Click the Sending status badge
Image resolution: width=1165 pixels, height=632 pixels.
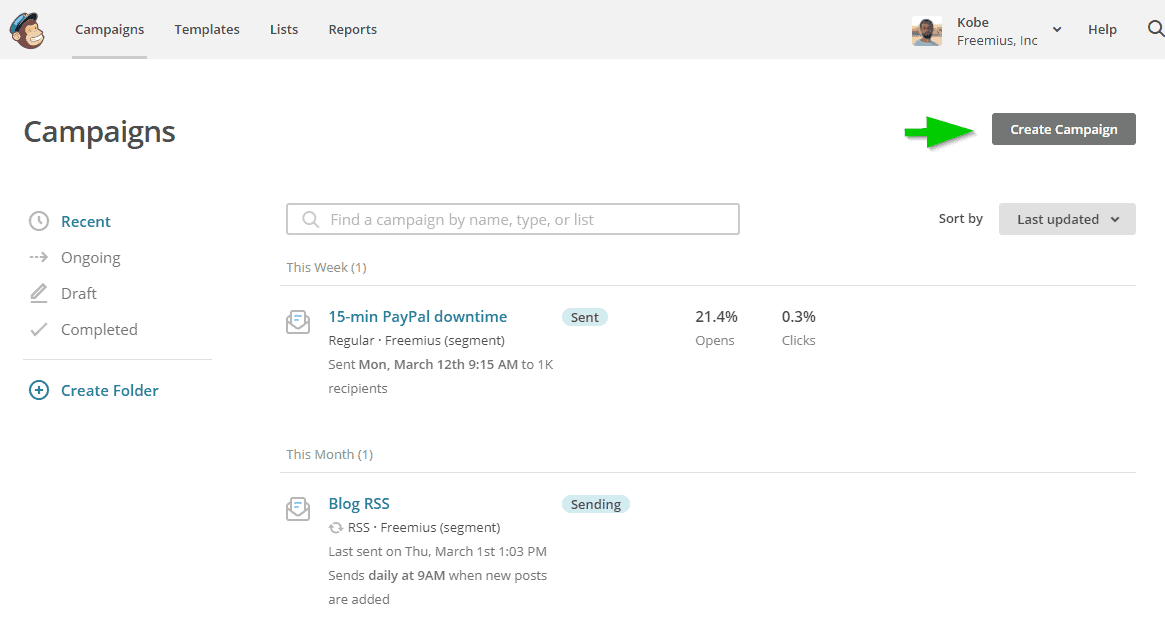595,504
